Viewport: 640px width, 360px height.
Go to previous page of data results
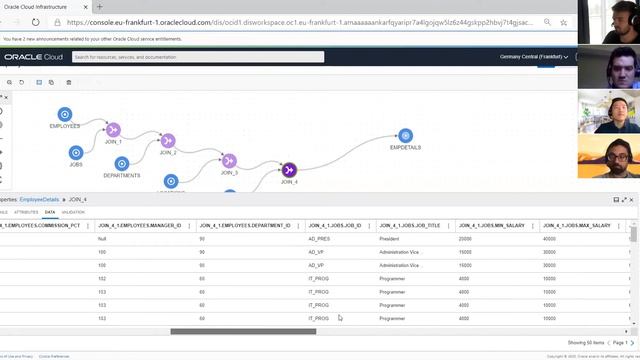[x=609, y=343]
